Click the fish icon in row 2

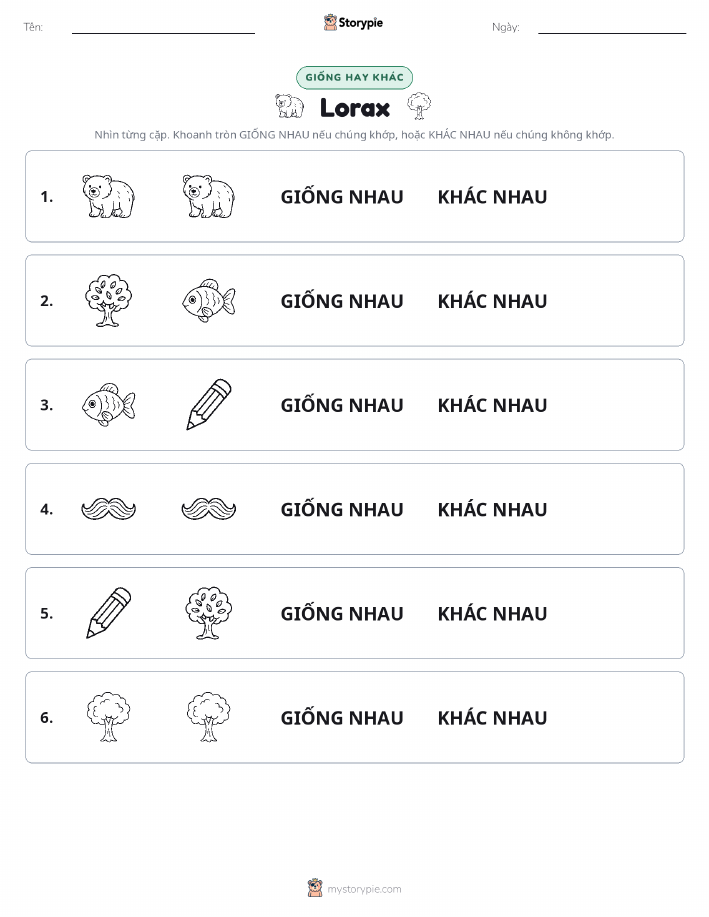tap(209, 301)
